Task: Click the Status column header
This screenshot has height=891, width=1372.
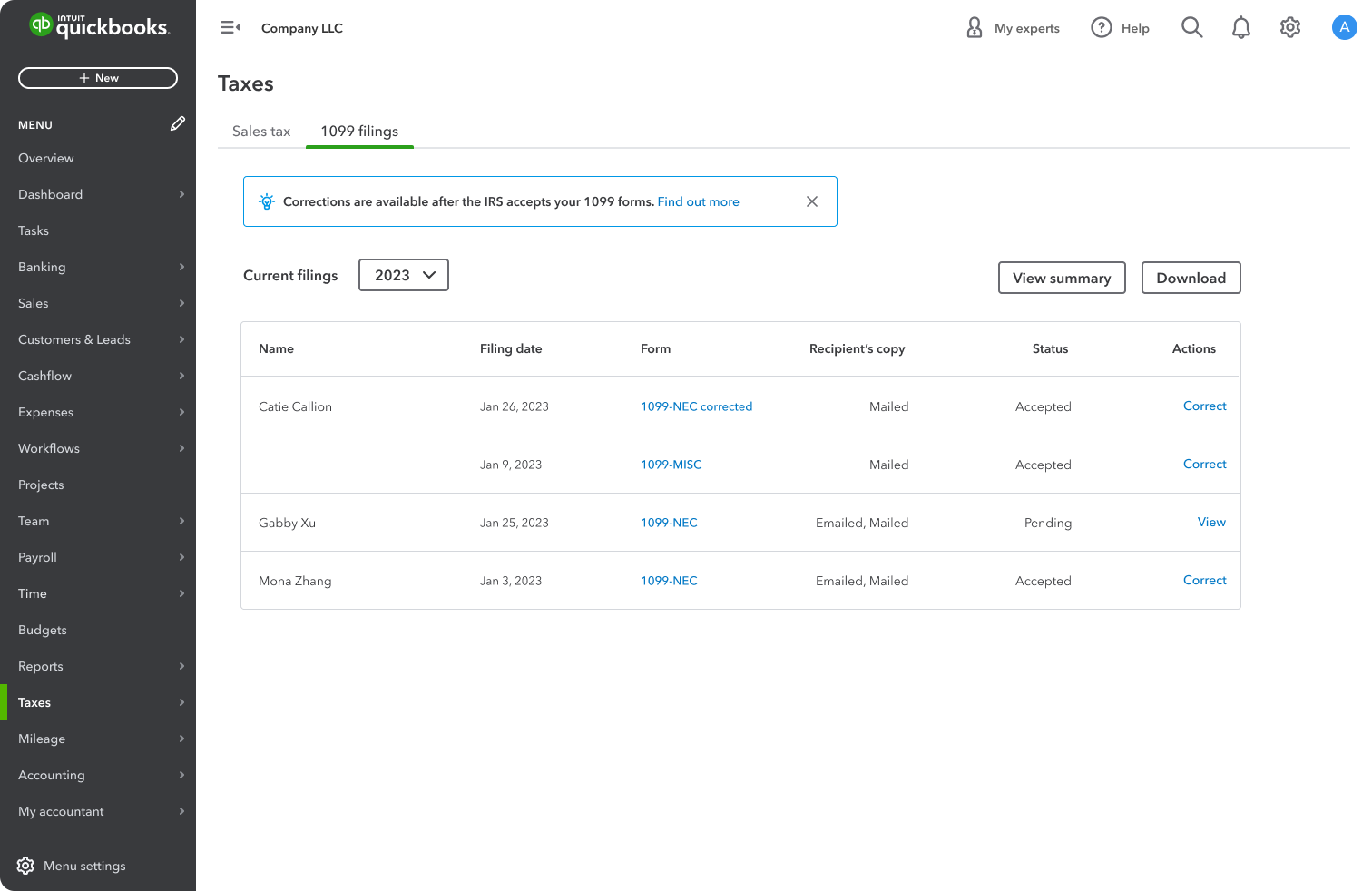Action: click(1050, 348)
